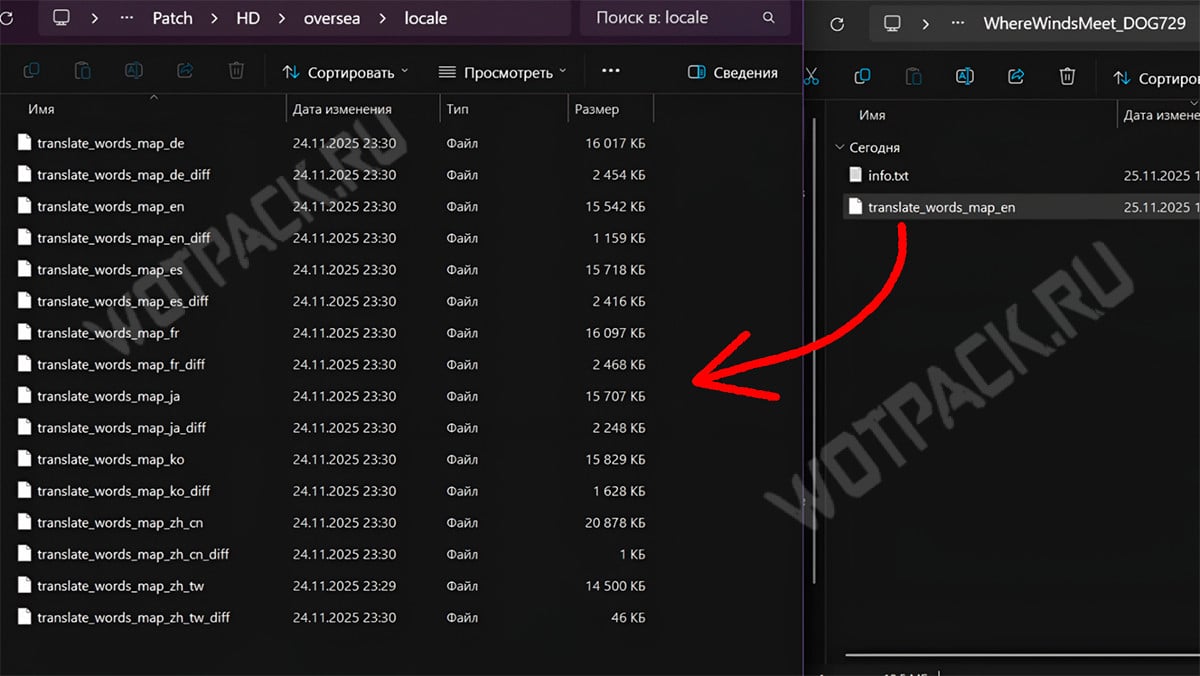
Task: Open the Просмотреть view dropdown
Action: click(502, 72)
